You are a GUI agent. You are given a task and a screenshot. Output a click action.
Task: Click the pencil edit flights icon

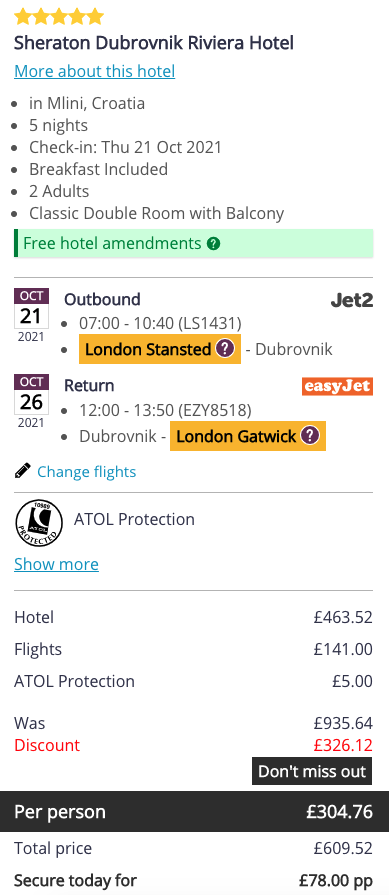pyautogui.click(x=22, y=471)
